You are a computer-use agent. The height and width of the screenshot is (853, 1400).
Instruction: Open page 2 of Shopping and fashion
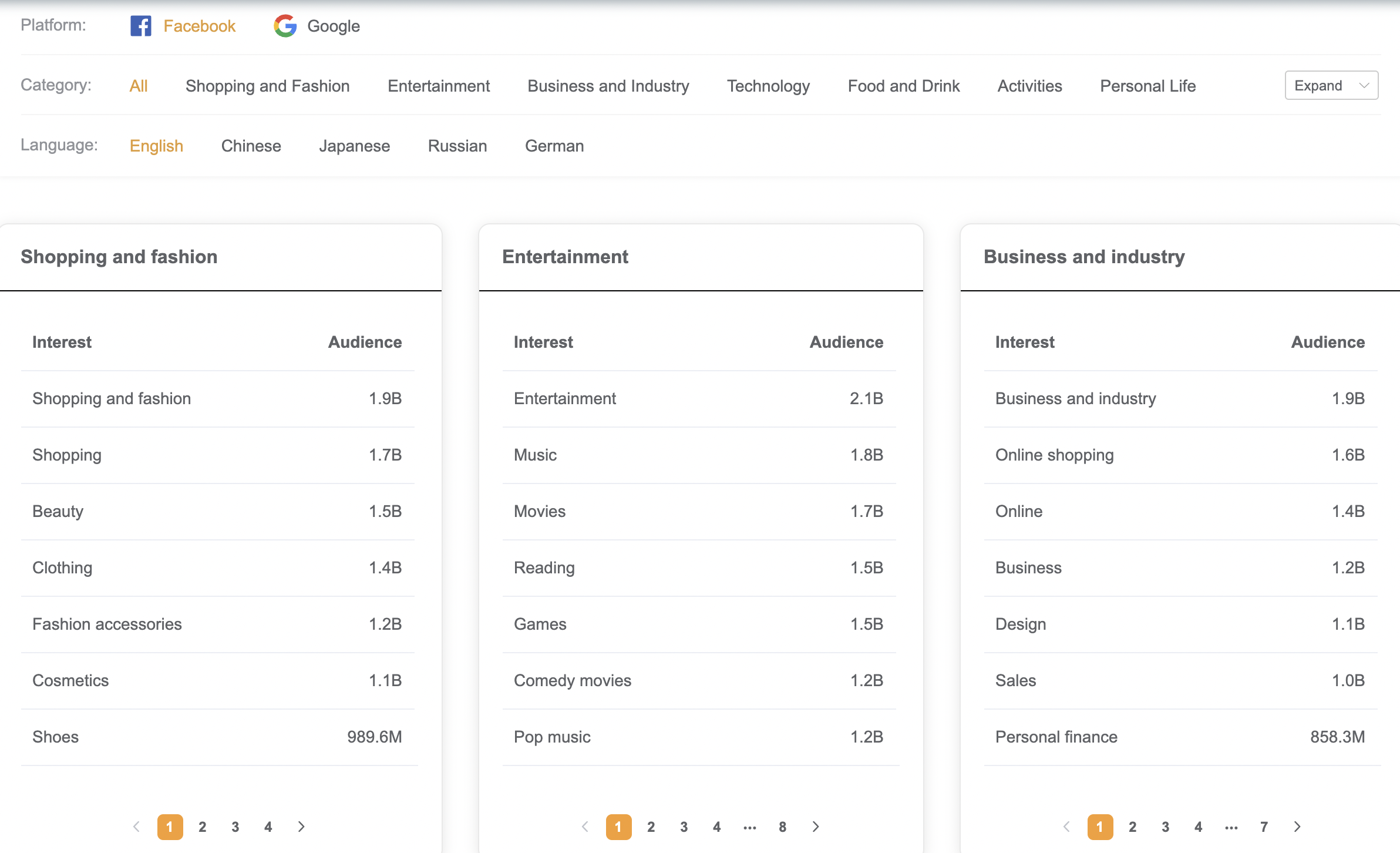pyautogui.click(x=203, y=827)
